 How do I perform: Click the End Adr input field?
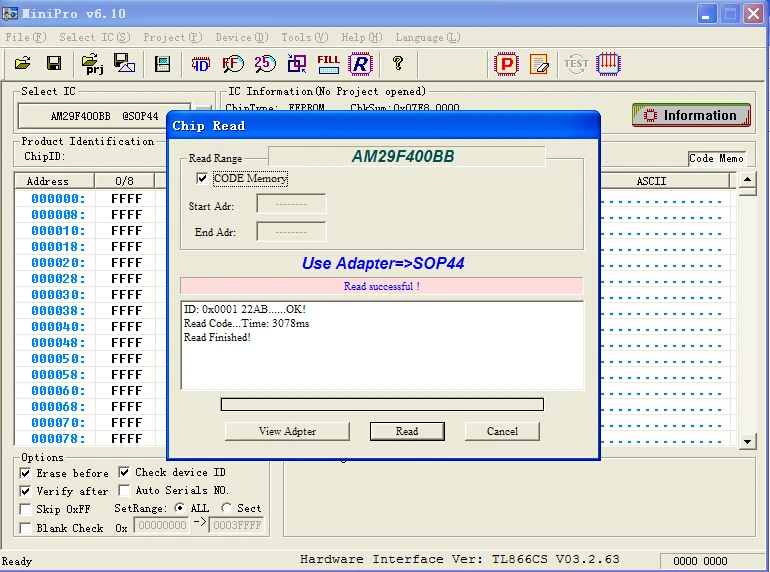coord(291,232)
